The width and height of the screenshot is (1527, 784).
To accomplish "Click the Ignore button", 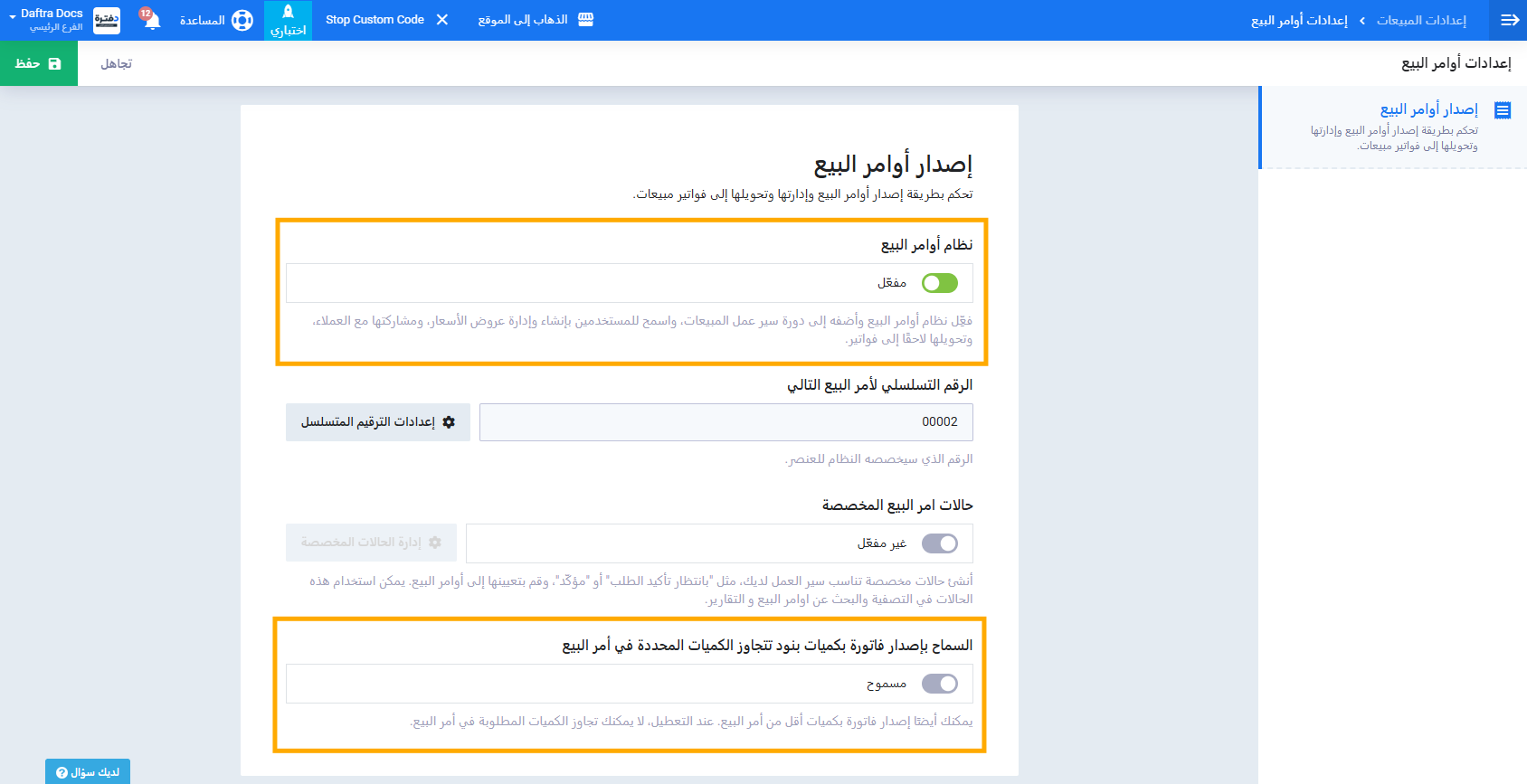I will (116, 63).
